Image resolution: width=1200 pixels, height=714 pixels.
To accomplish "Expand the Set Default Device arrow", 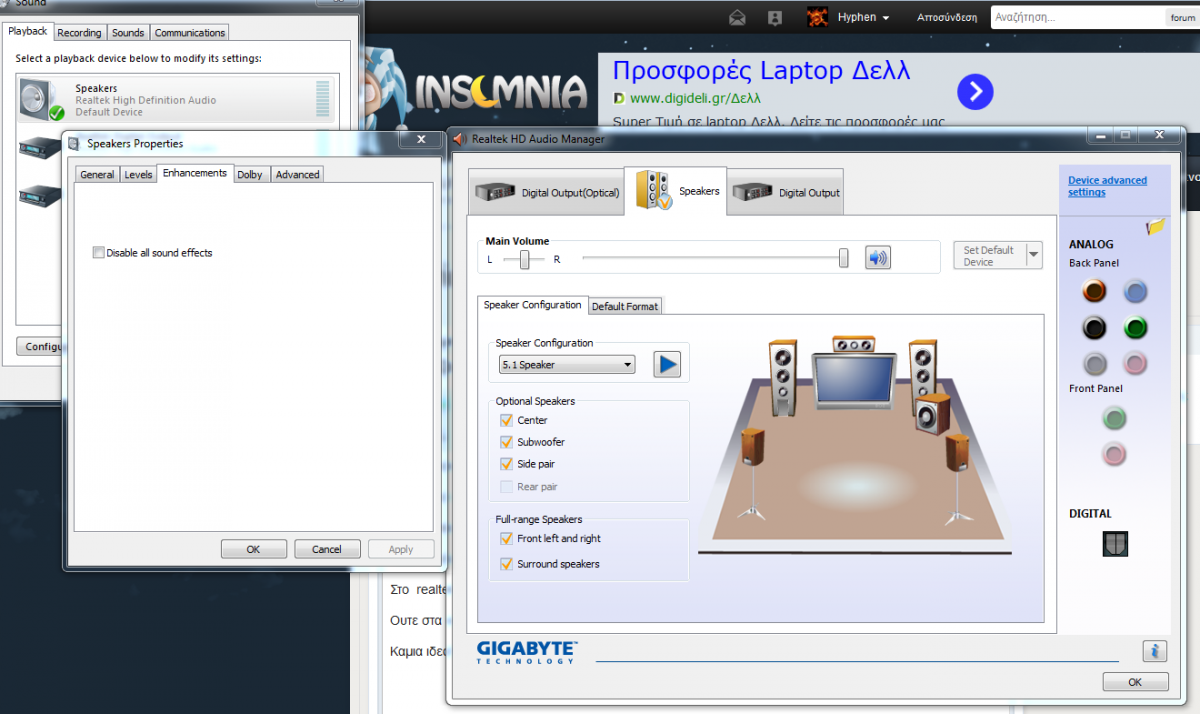I will pyautogui.click(x=1034, y=255).
